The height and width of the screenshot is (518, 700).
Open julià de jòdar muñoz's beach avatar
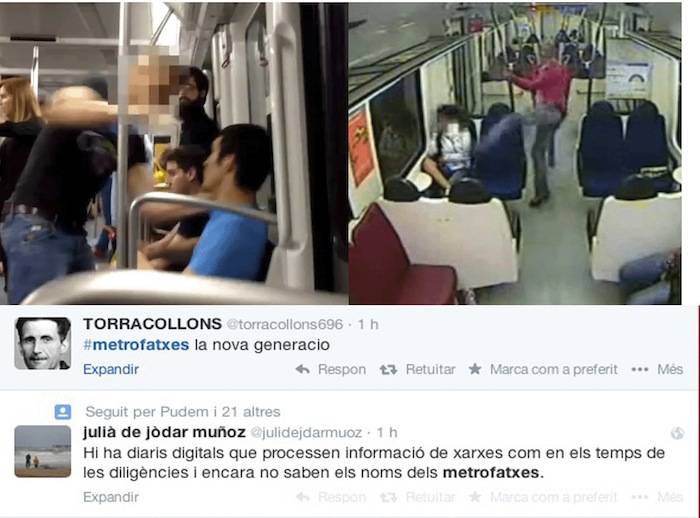click(43, 451)
